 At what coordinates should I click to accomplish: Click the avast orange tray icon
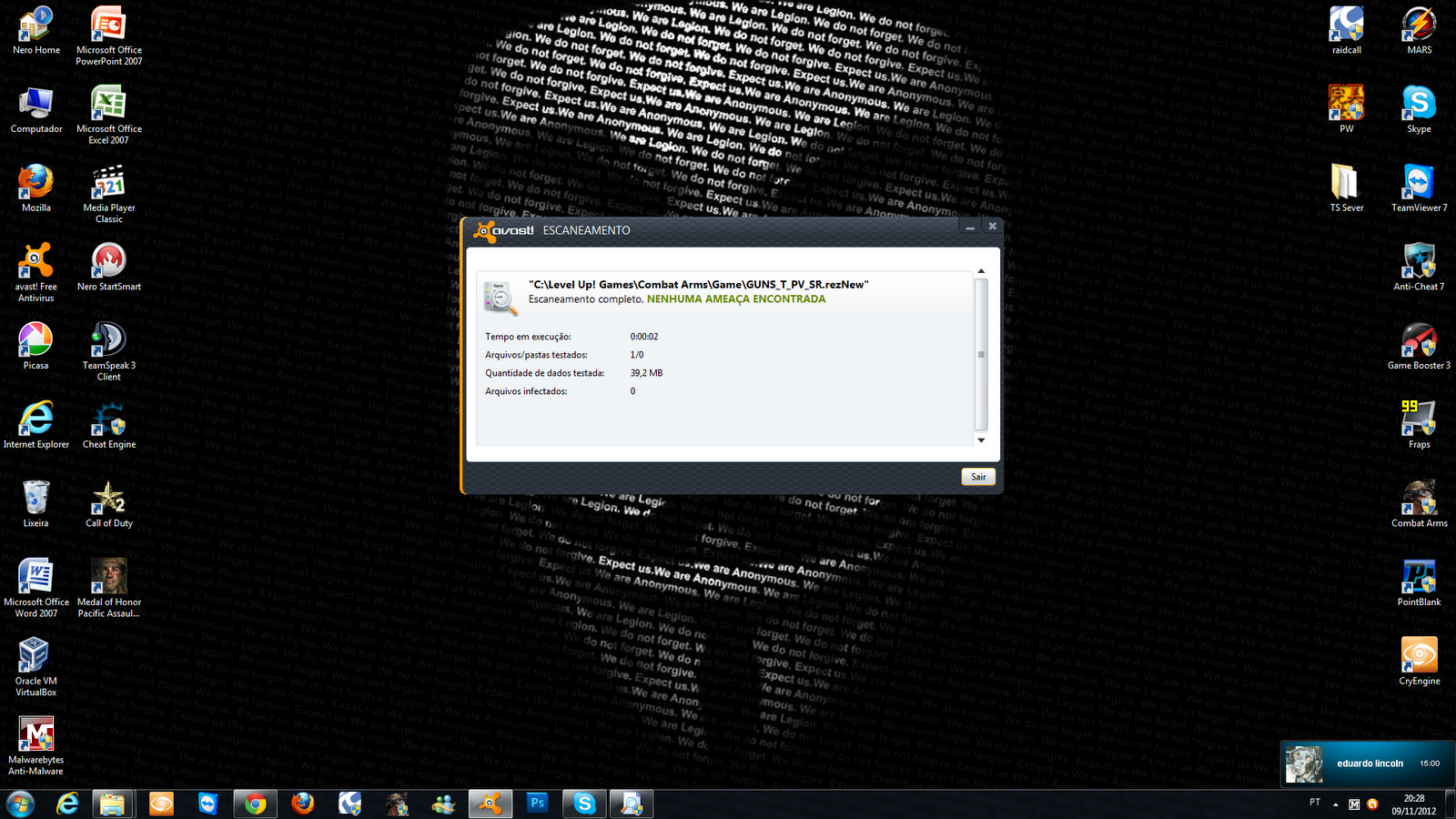coord(1372,804)
